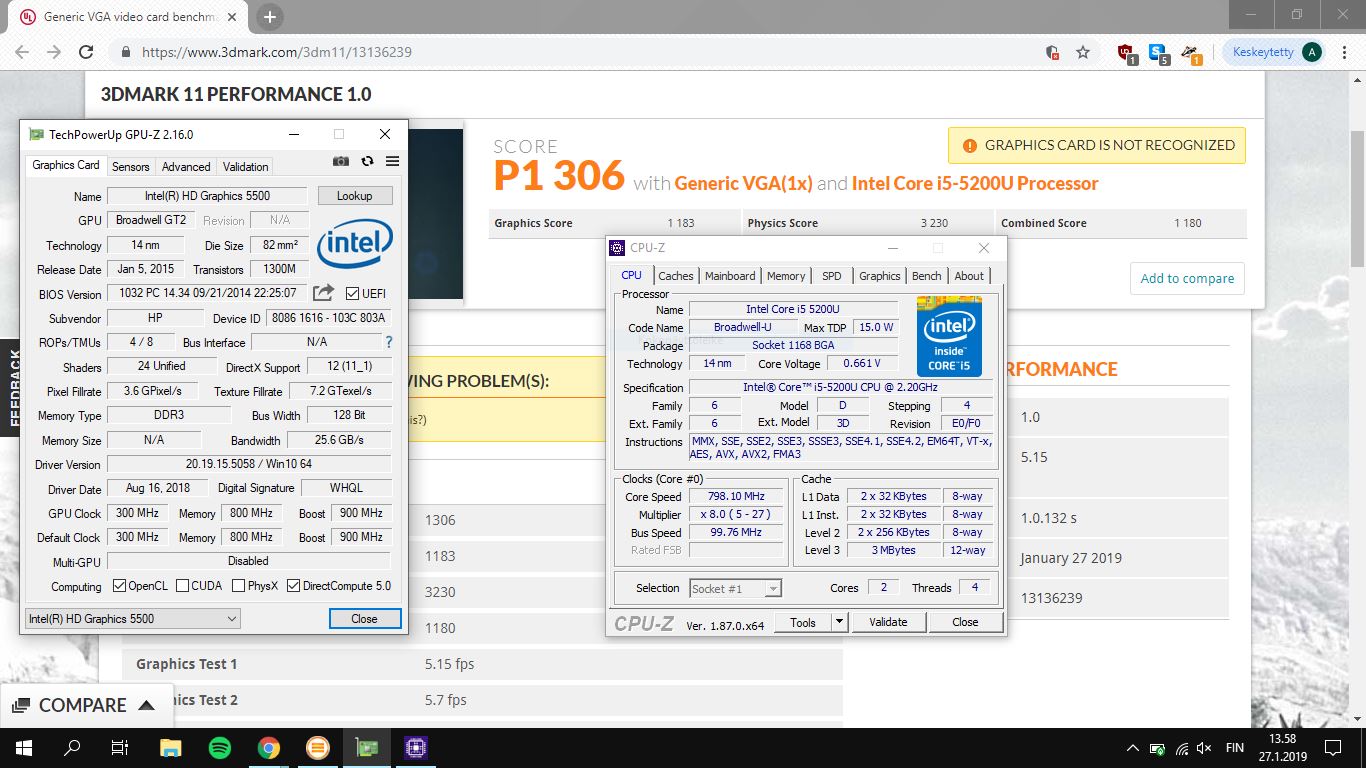Open the GPU-Z hamburger menu icon
Image resolution: width=1366 pixels, height=768 pixels.
coord(392,161)
